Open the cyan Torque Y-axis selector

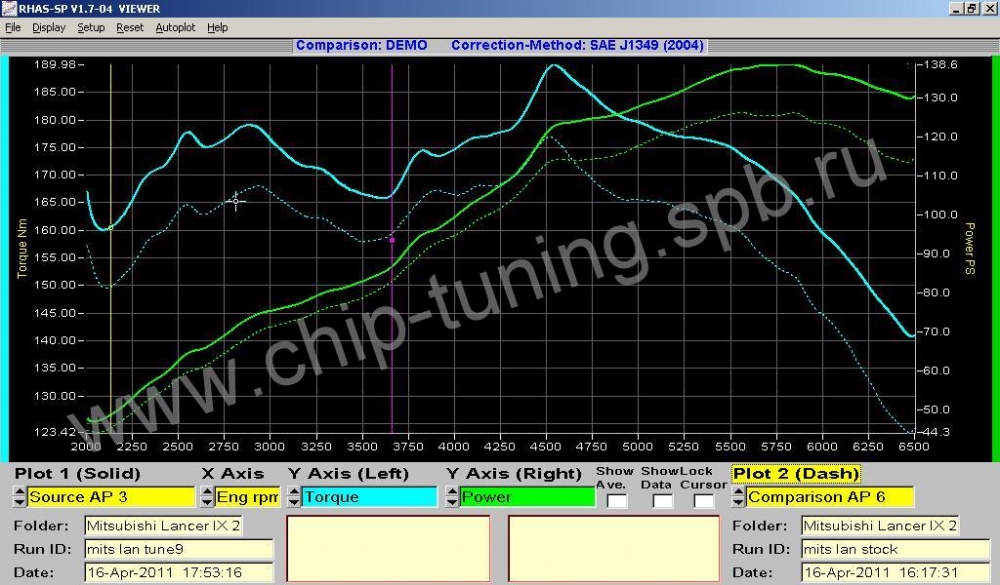click(x=370, y=497)
